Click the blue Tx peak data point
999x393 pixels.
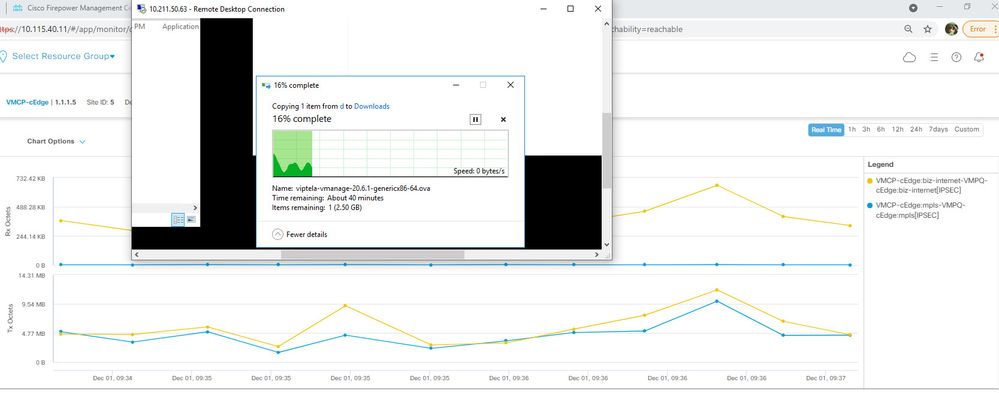(717, 301)
